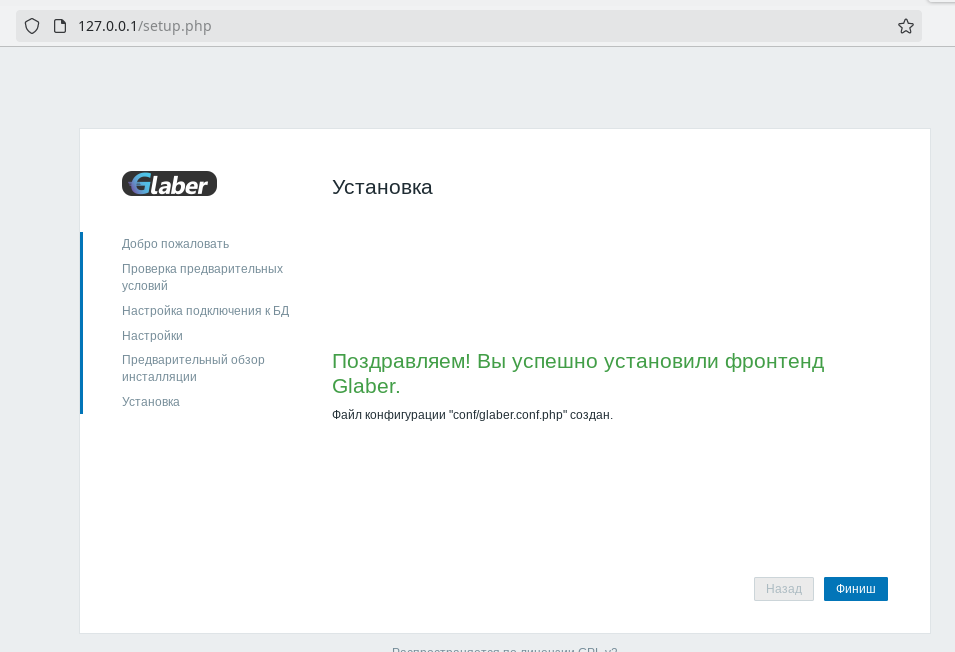The image size is (955, 652).
Task: Select the 'Установка' step in sidebar
Action: pos(151,402)
